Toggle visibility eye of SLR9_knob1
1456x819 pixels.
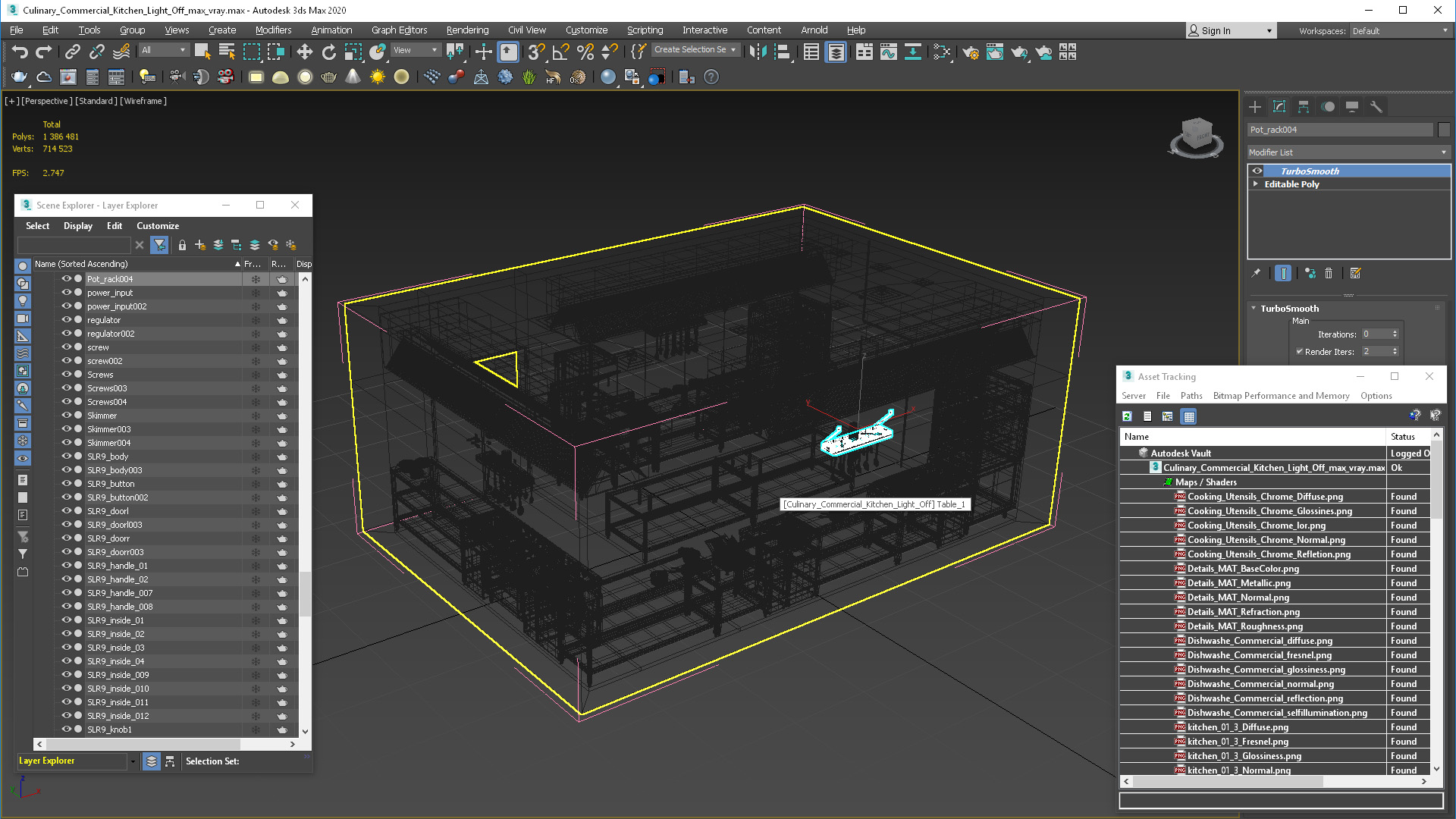(66, 730)
